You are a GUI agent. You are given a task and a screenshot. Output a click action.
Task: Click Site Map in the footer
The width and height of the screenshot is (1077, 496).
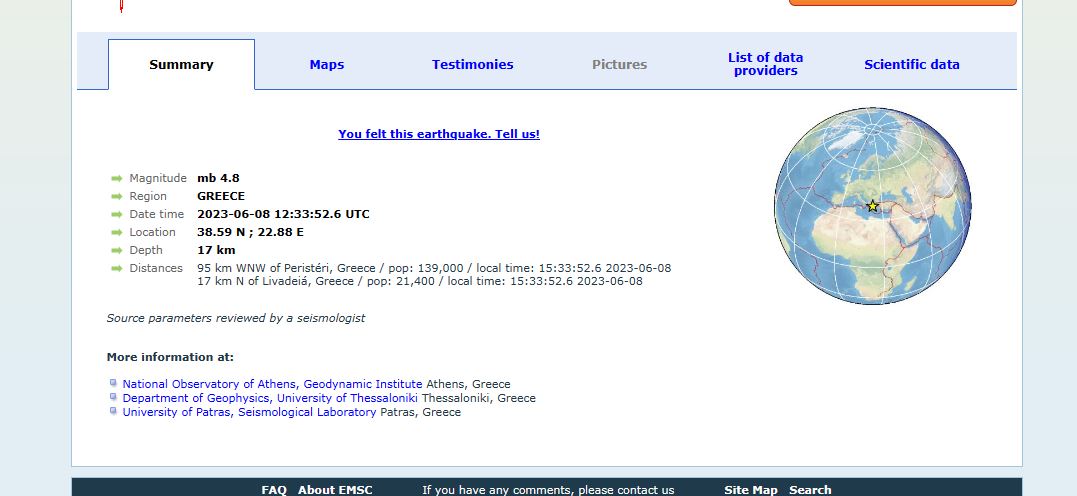point(750,490)
